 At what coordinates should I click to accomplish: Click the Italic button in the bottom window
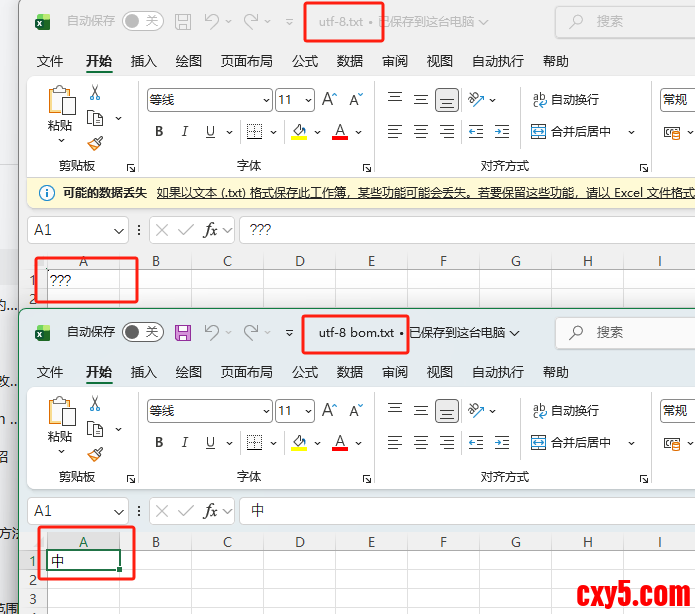pyautogui.click(x=184, y=442)
